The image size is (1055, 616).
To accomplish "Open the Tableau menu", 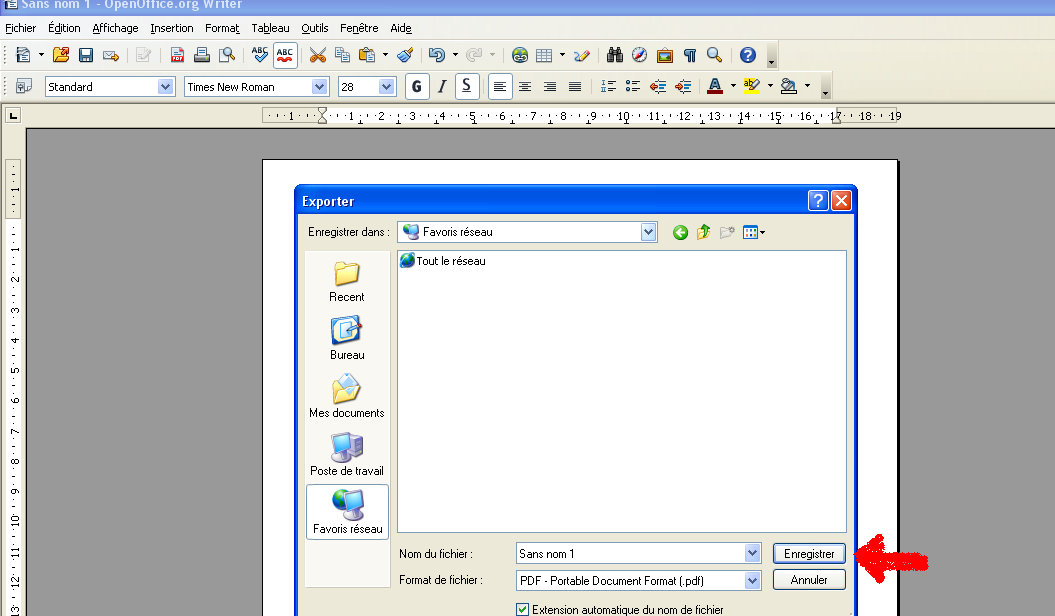I will click(x=270, y=28).
